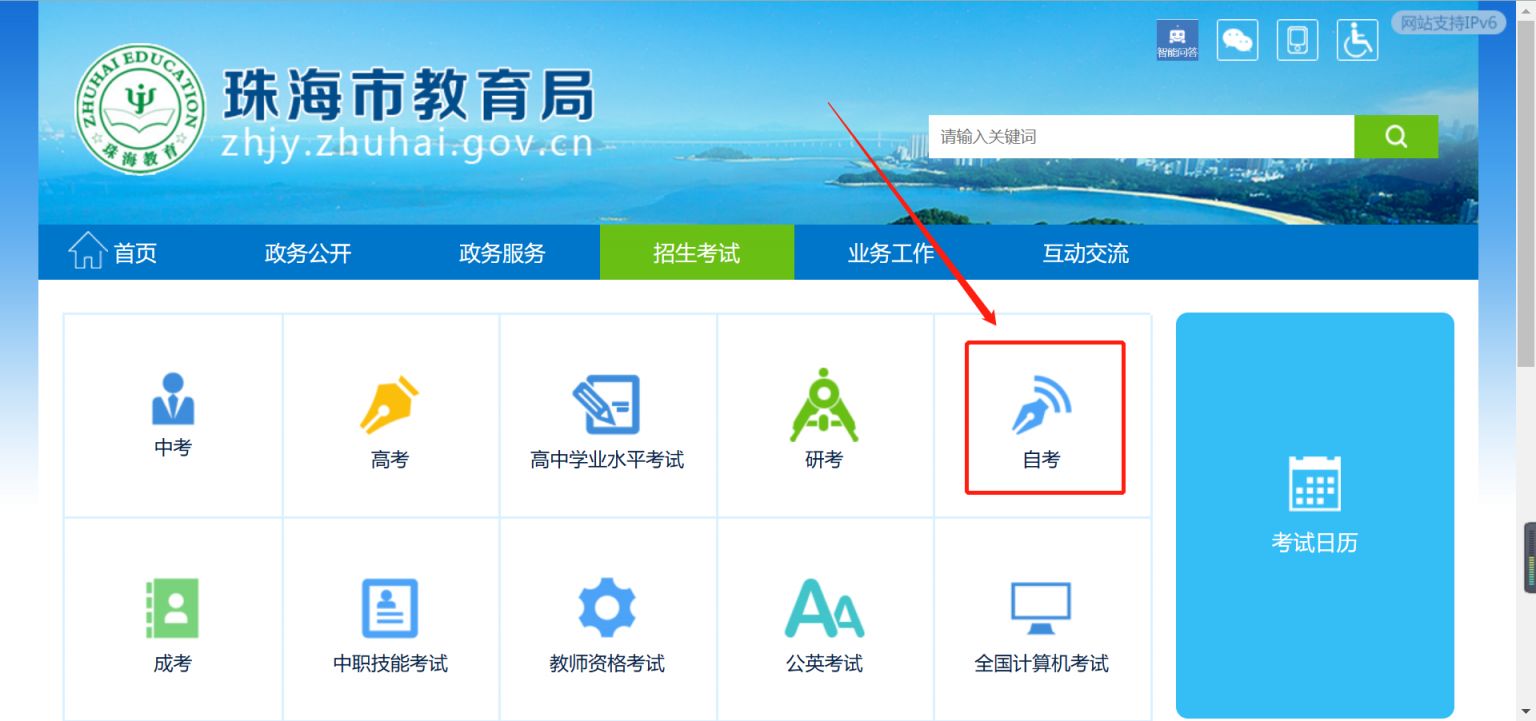Open the WeChat icon in the header

(x=1237, y=41)
